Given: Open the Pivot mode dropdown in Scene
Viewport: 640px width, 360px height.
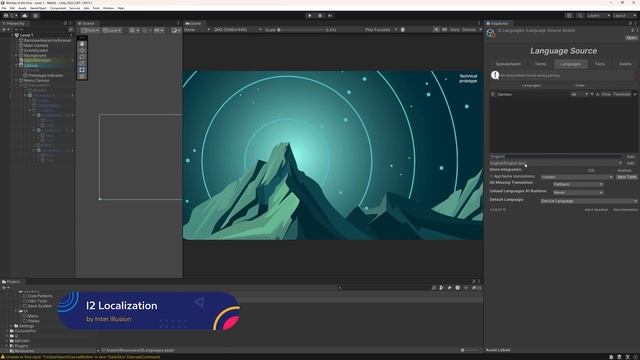Looking at the screenshot, I should [x=90, y=30].
